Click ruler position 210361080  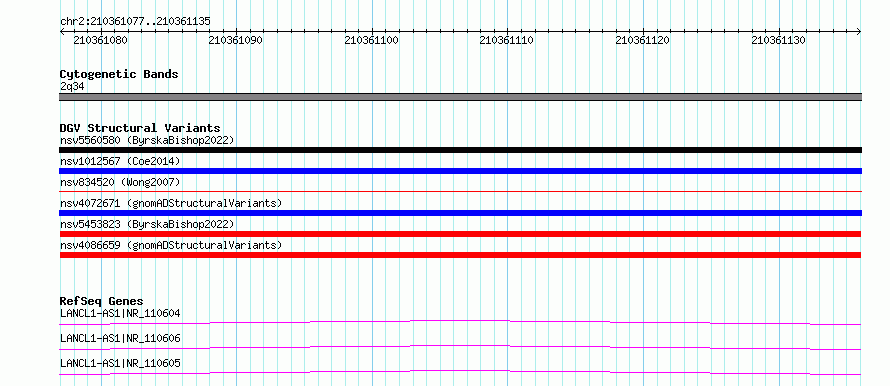[x=100, y=41]
